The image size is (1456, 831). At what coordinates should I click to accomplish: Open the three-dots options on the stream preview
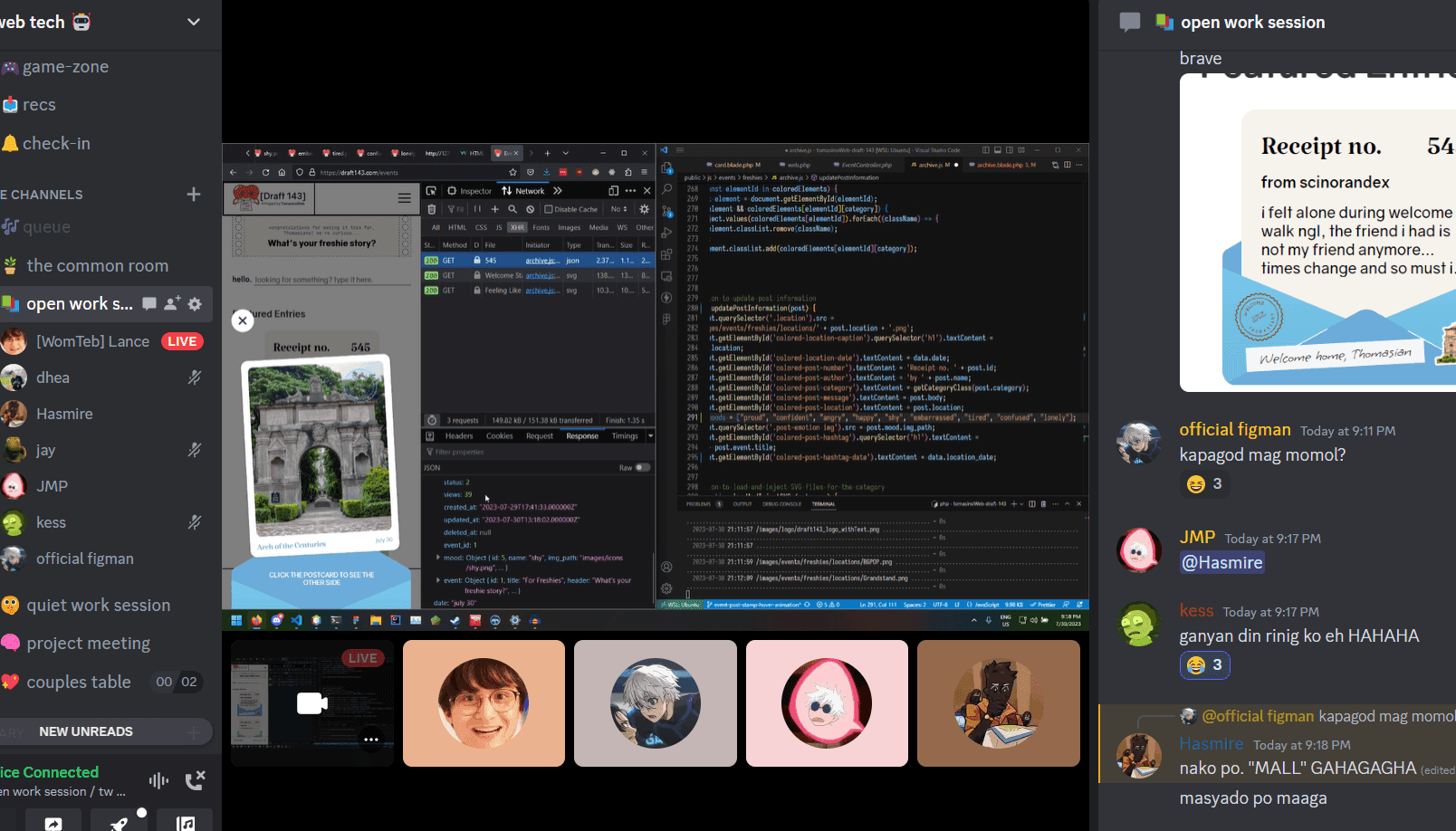[x=371, y=740]
